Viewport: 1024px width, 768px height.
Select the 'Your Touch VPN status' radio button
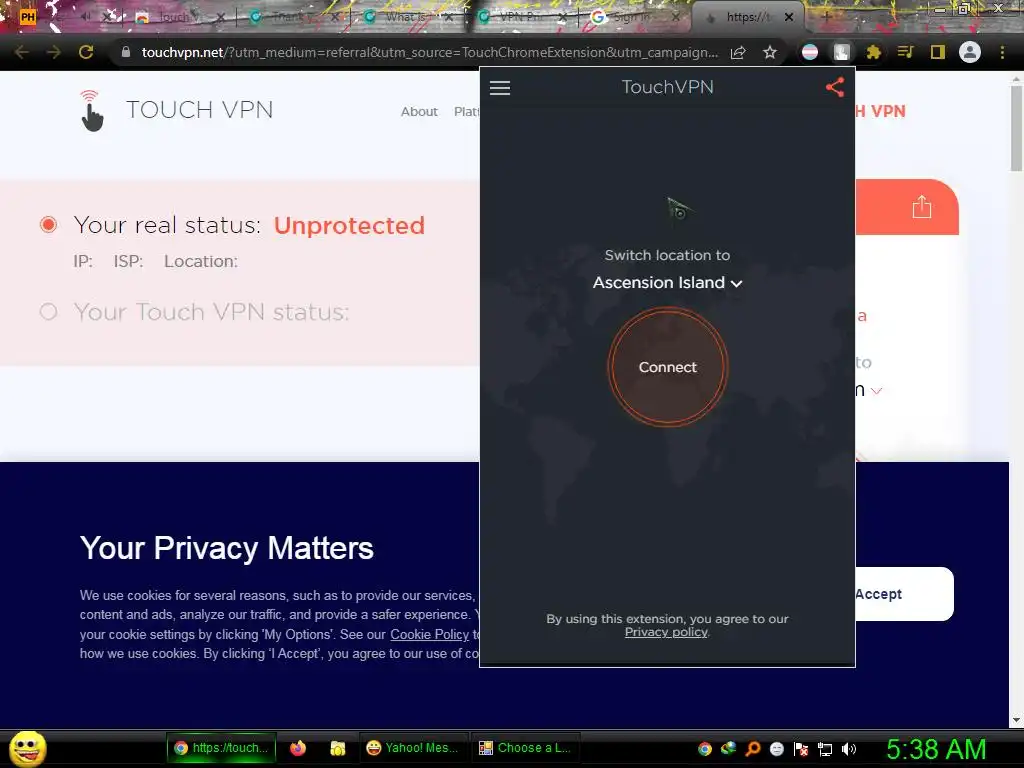click(48, 312)
